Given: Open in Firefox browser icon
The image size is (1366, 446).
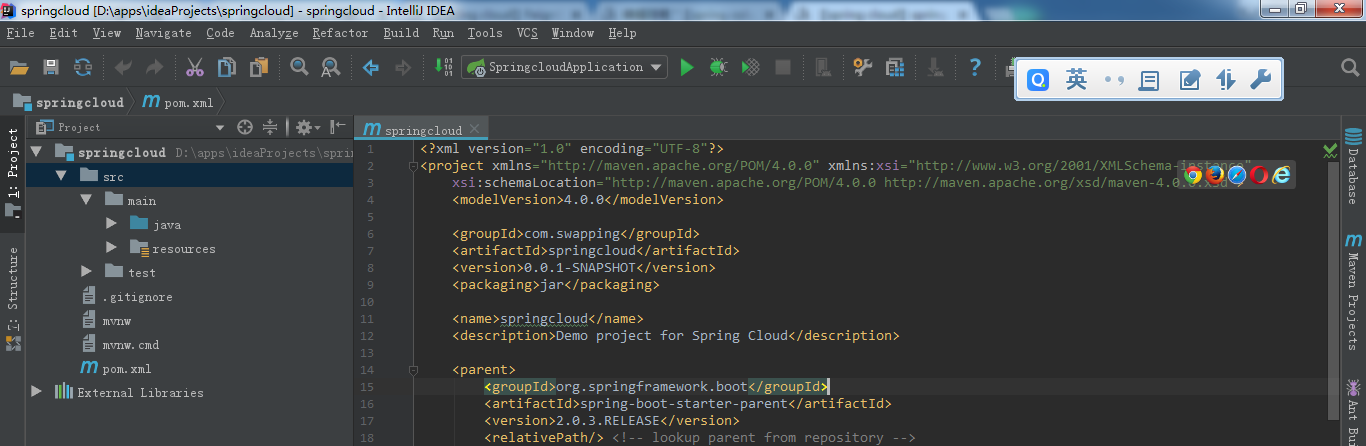Looking at the screenshot, I should coord(1215,175).
